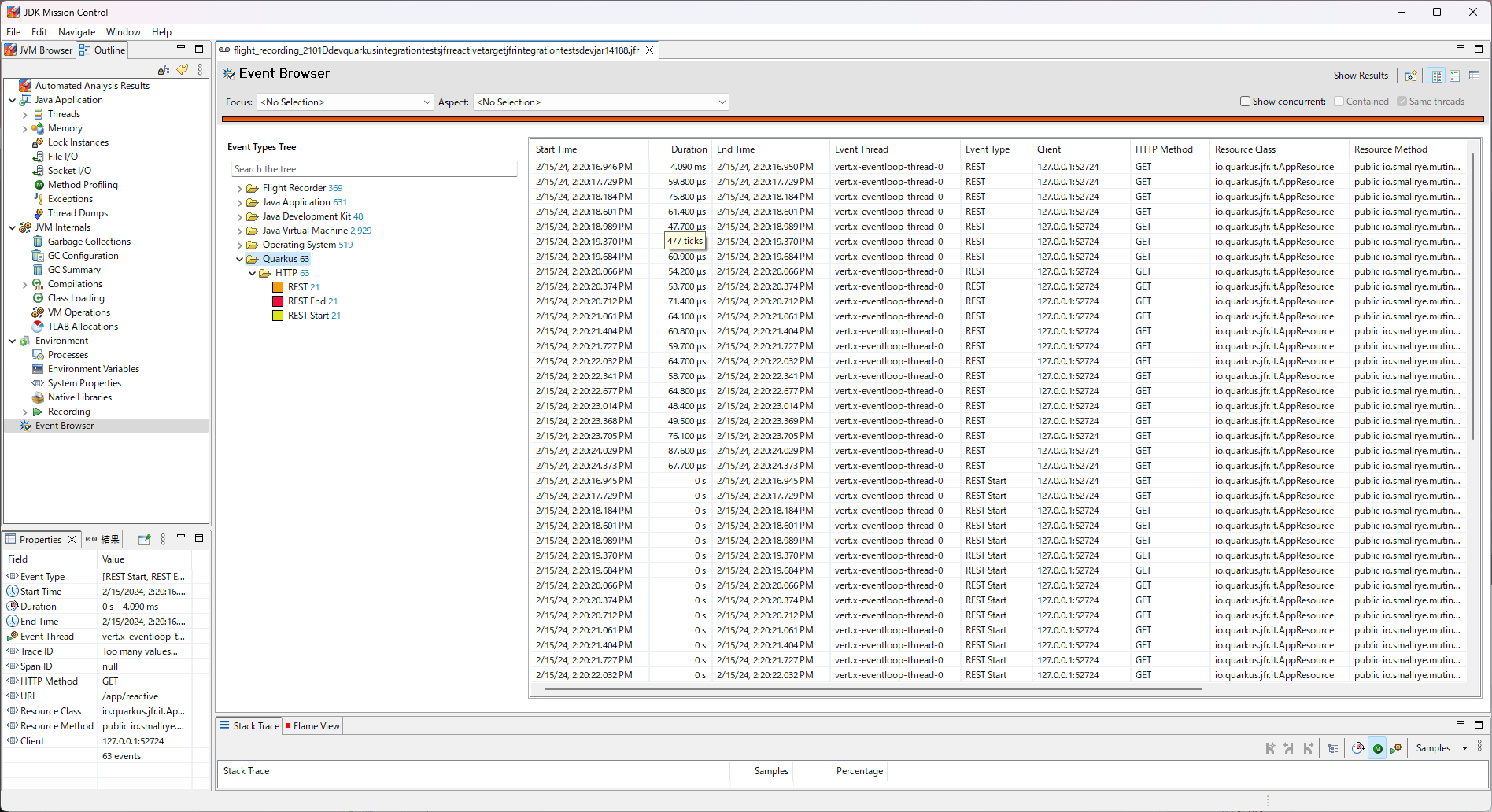1492x812 pixels.
Task: Expand the Flight Recorder event type folder
Action: tap(240, 189)
